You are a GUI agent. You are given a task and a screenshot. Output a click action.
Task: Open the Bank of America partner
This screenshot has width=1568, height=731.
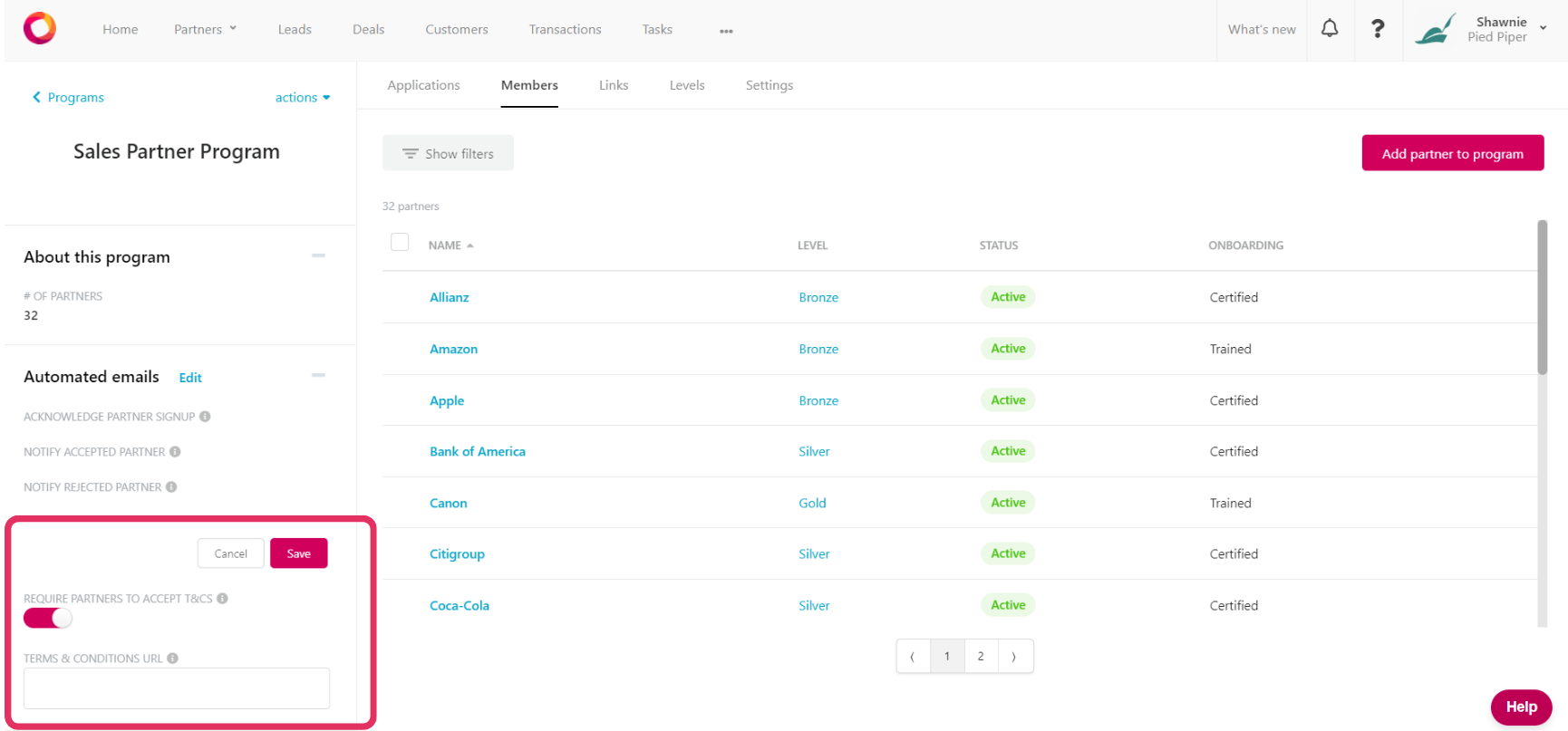(x=478, y=451)
